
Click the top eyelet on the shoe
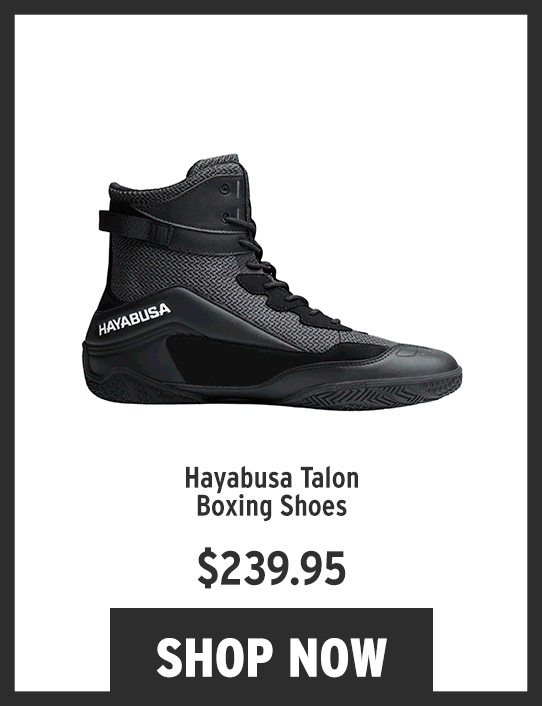(x=224, y=188)
